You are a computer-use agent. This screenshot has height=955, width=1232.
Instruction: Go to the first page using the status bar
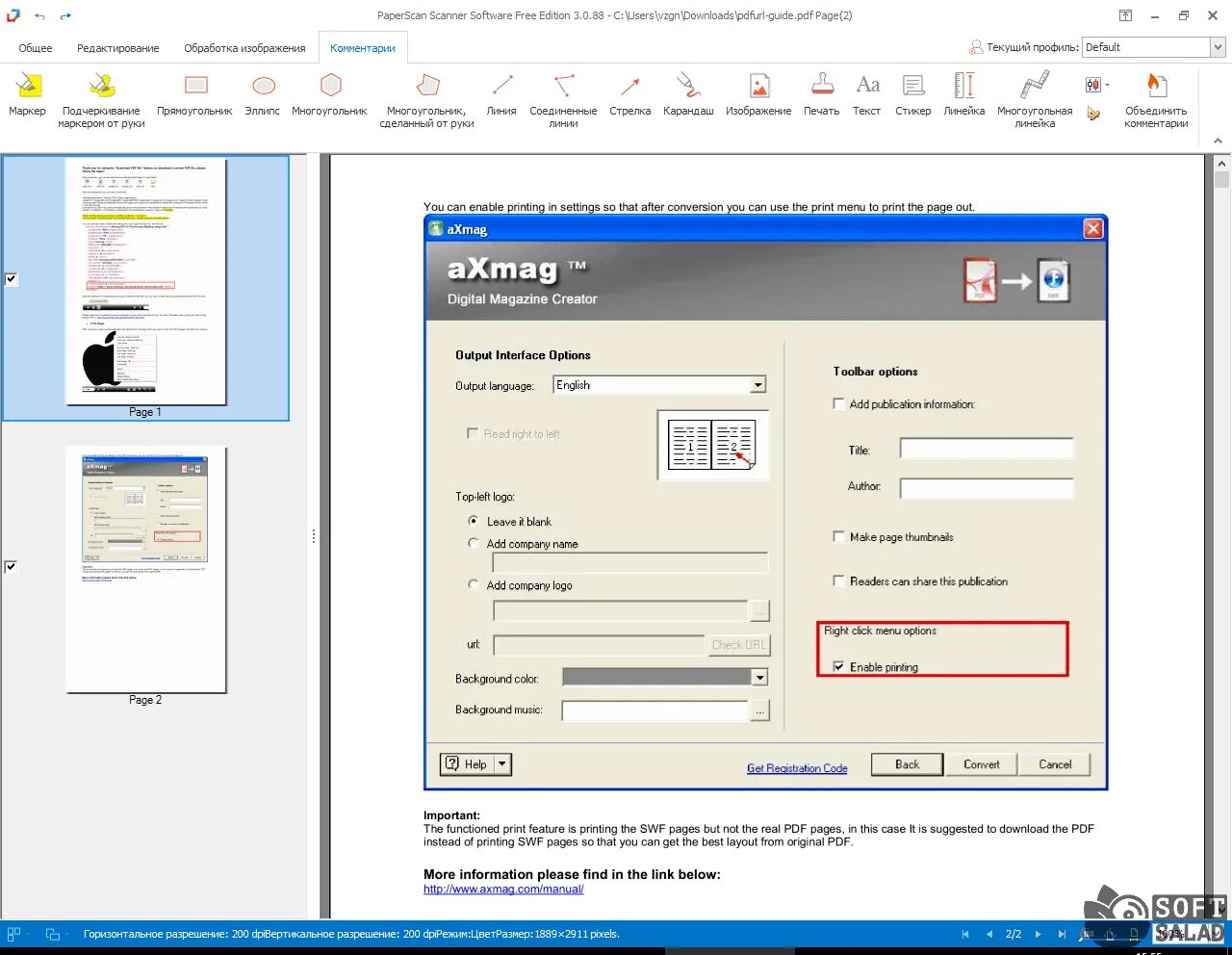tap(965, 934)
